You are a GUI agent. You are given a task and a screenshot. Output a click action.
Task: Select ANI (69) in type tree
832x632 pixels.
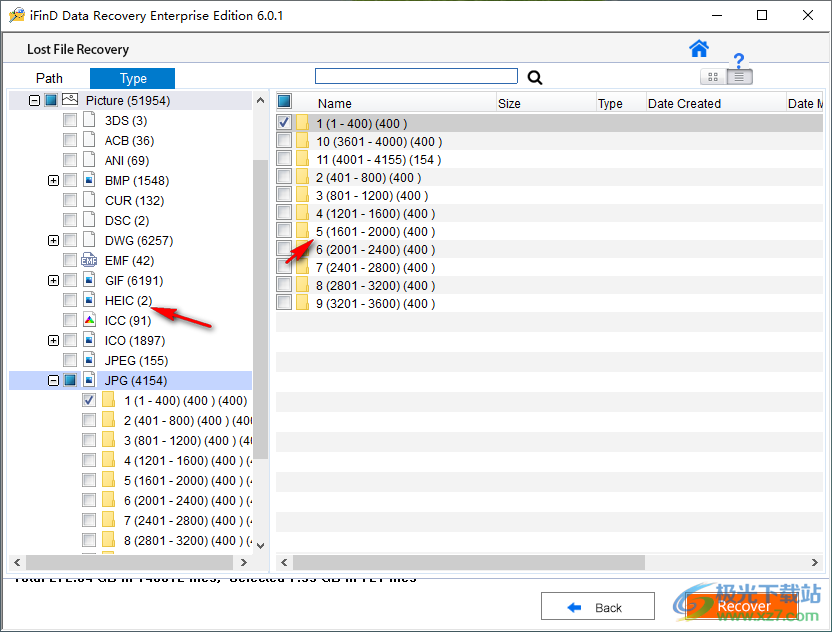tap(127, 160)
